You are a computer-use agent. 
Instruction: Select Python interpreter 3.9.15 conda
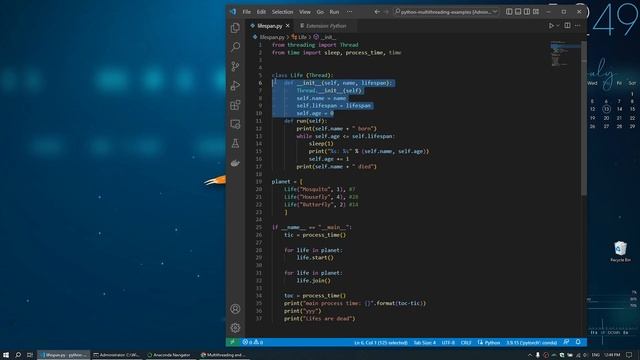tap(531, 342)
